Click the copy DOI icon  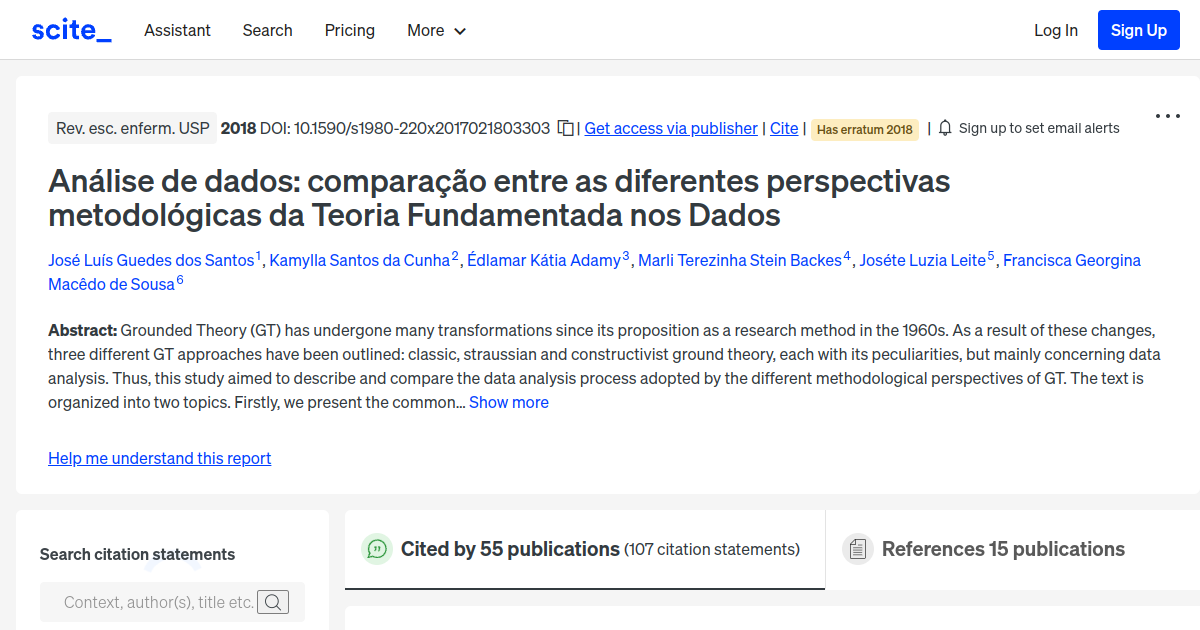pyautogui.click(x=565, y=128)
